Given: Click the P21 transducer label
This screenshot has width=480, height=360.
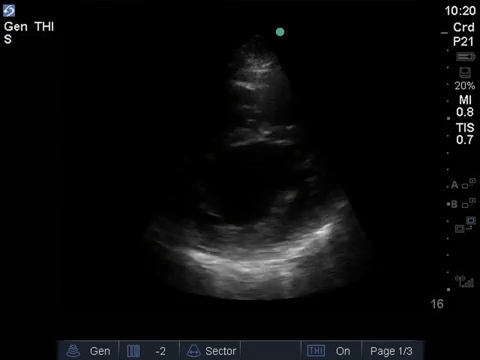Looking at the screenshot, I should 463,42.
